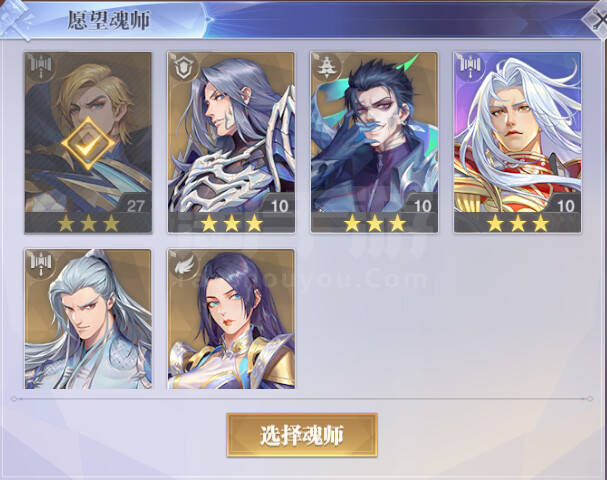Image resolution: width=607 pixels, height=480 pixels.
Task: Click the 愿望魂师 title header
Action: [109, 20]
